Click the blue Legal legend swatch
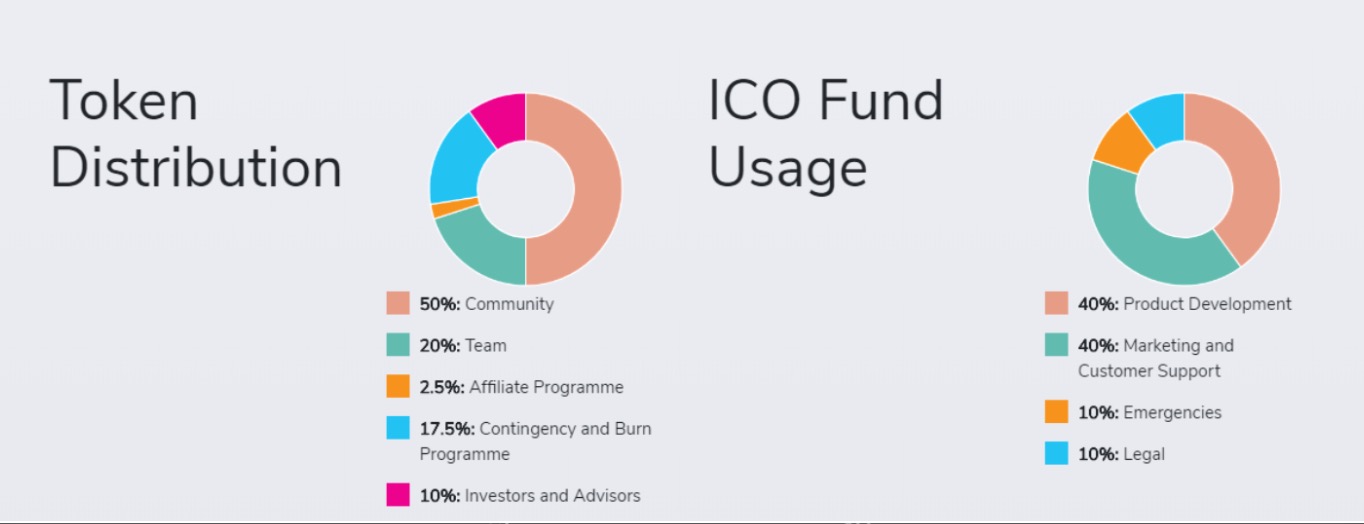Viewport: 1364px width, 524px height. pos(1056,453)
